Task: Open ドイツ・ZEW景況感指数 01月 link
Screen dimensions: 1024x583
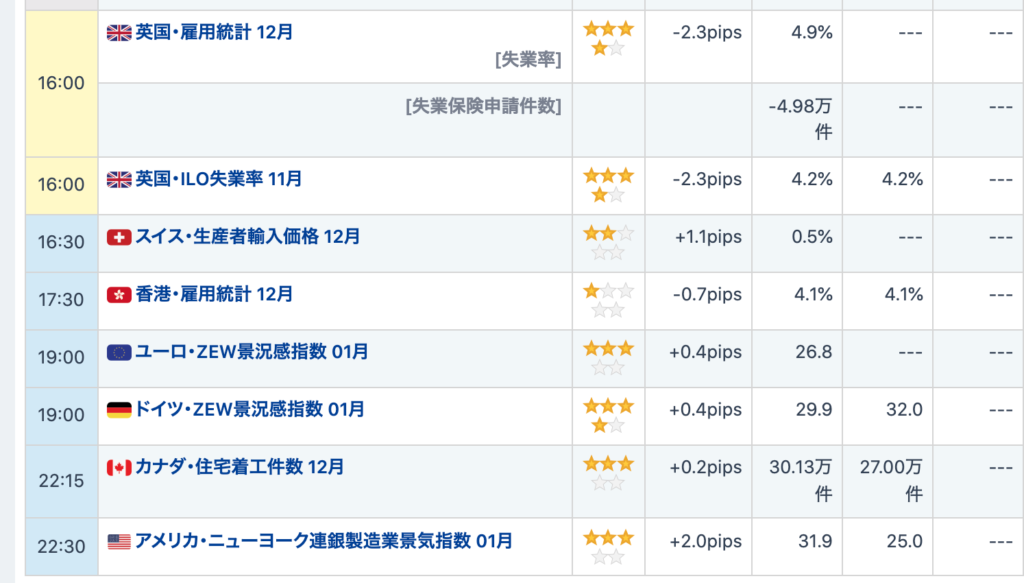Action: click(x=249, y=410)
